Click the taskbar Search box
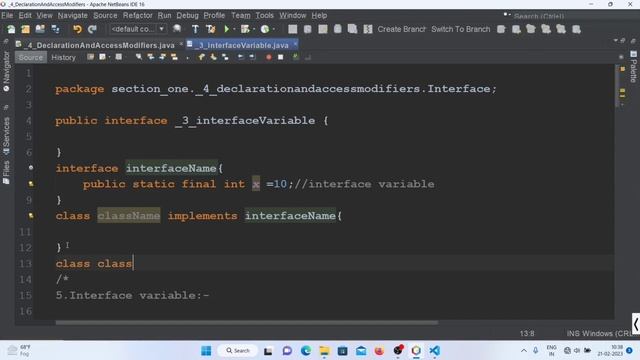The image size is (640, 360). [x=238, y=351]
